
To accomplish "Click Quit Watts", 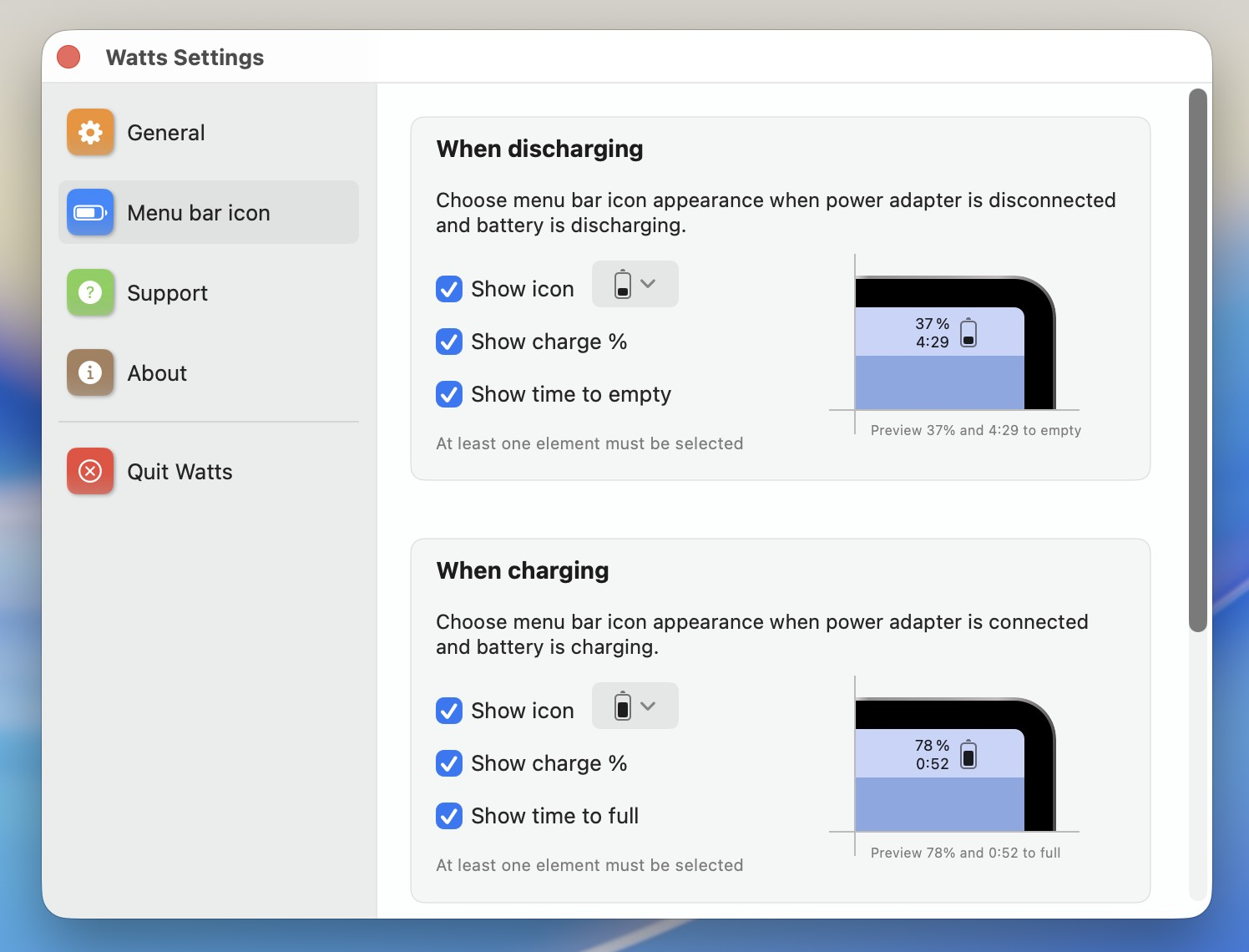I will (x=179, y=471).
